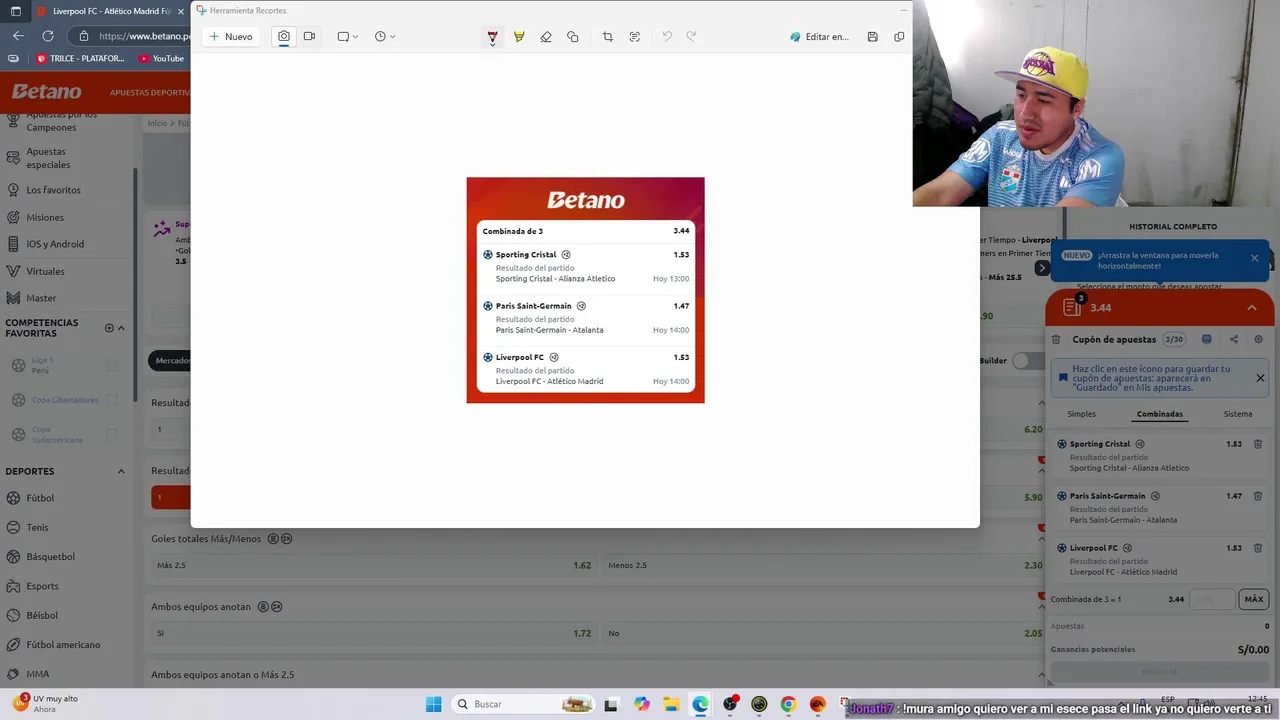Delete all bets with coupon trash icon
Screen dimensions: 1280x720
(1056, 340)
